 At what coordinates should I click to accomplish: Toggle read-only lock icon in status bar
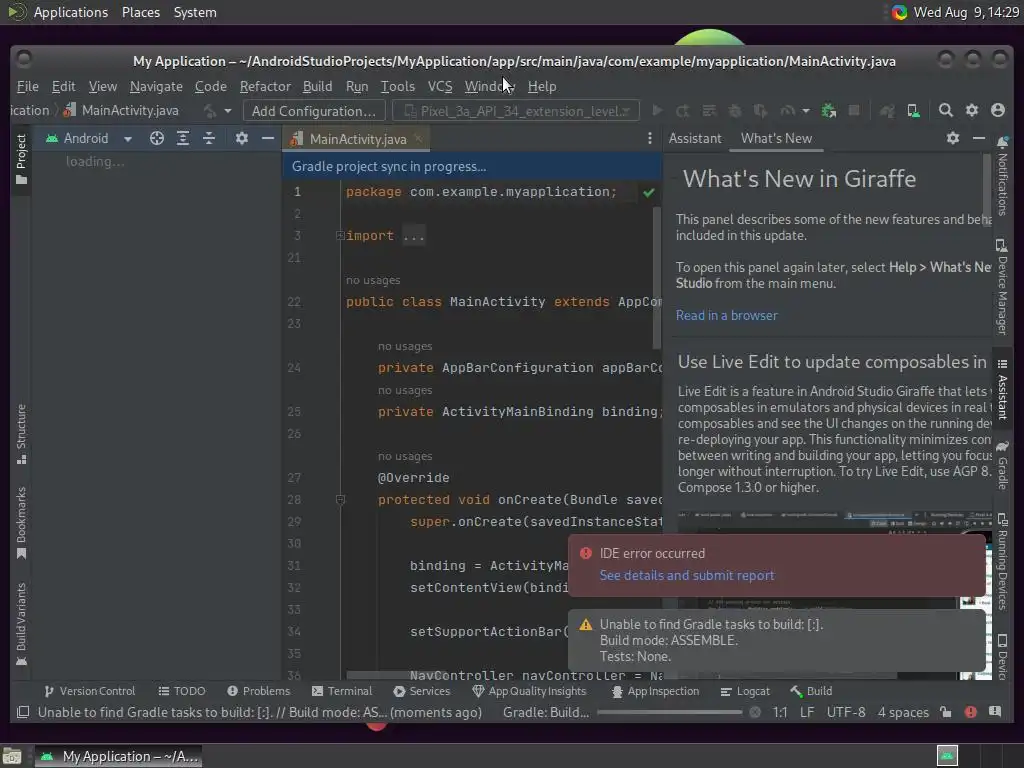pyautogui.click(x=946, y=712)
